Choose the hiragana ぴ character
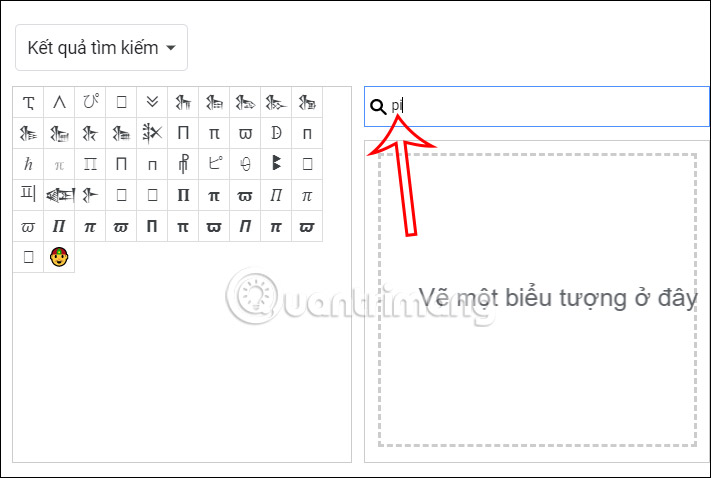Image resolution: width=711 pixels, height=478 pixels. point(90,102)
